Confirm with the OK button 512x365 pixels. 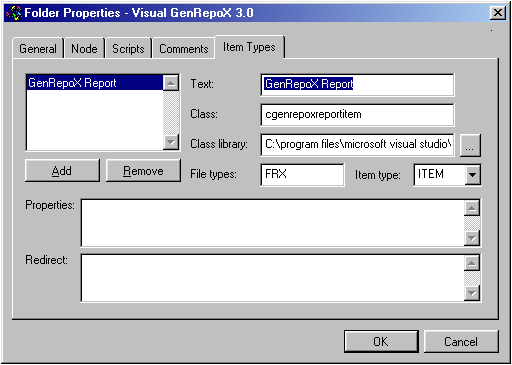(381, 341)
